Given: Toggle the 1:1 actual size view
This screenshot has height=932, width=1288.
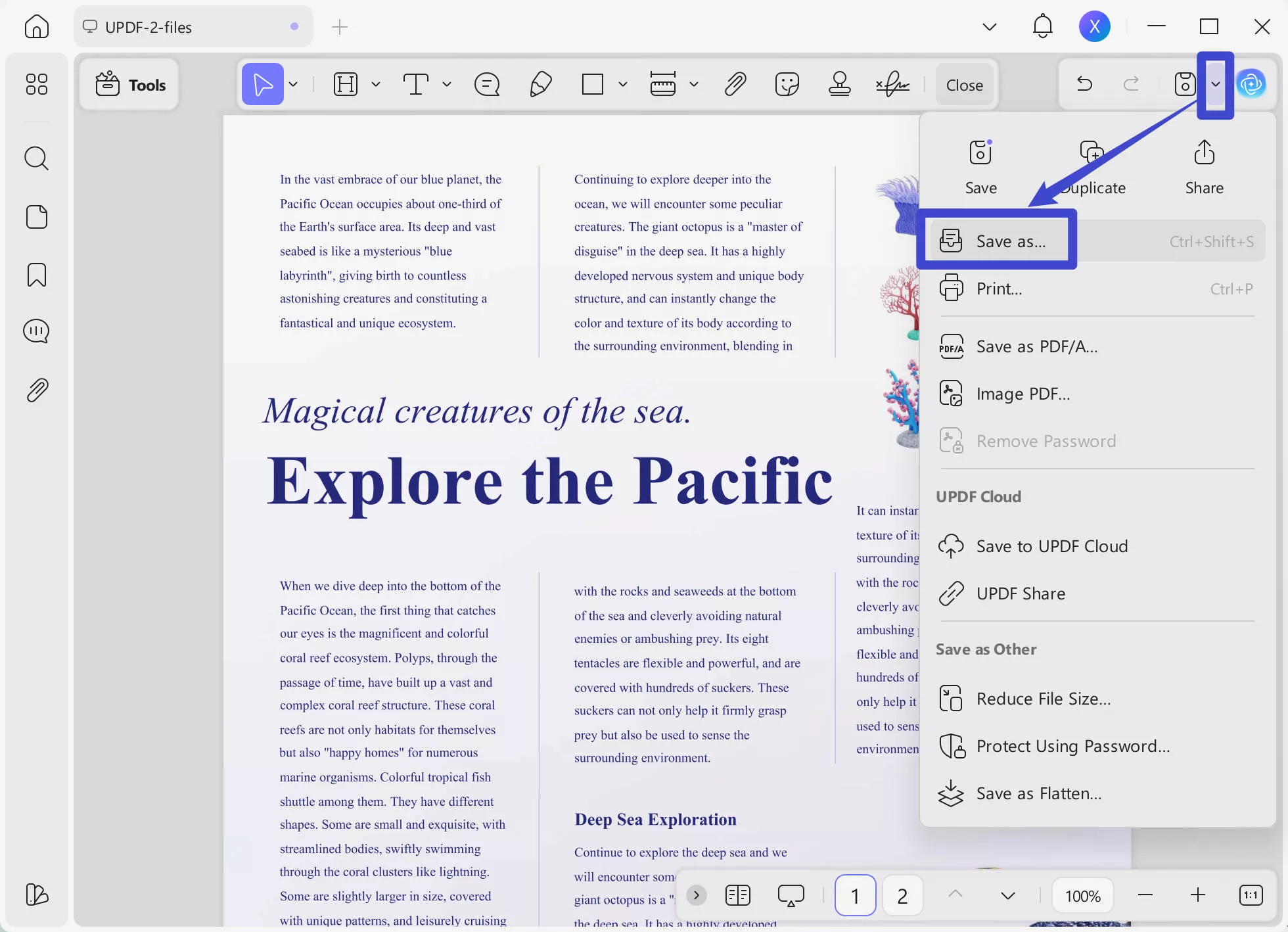Looking at the screenshot, I should [1251, 895].
